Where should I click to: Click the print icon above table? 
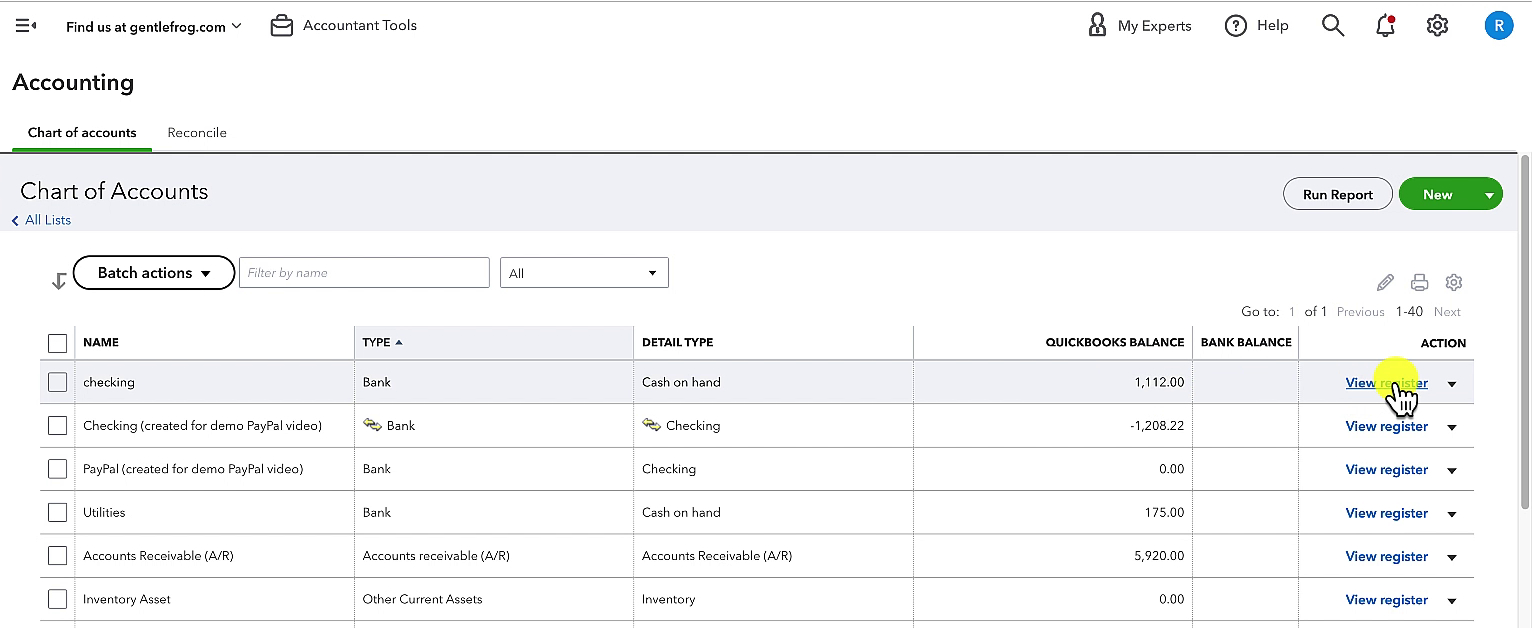pos(1419,282)
